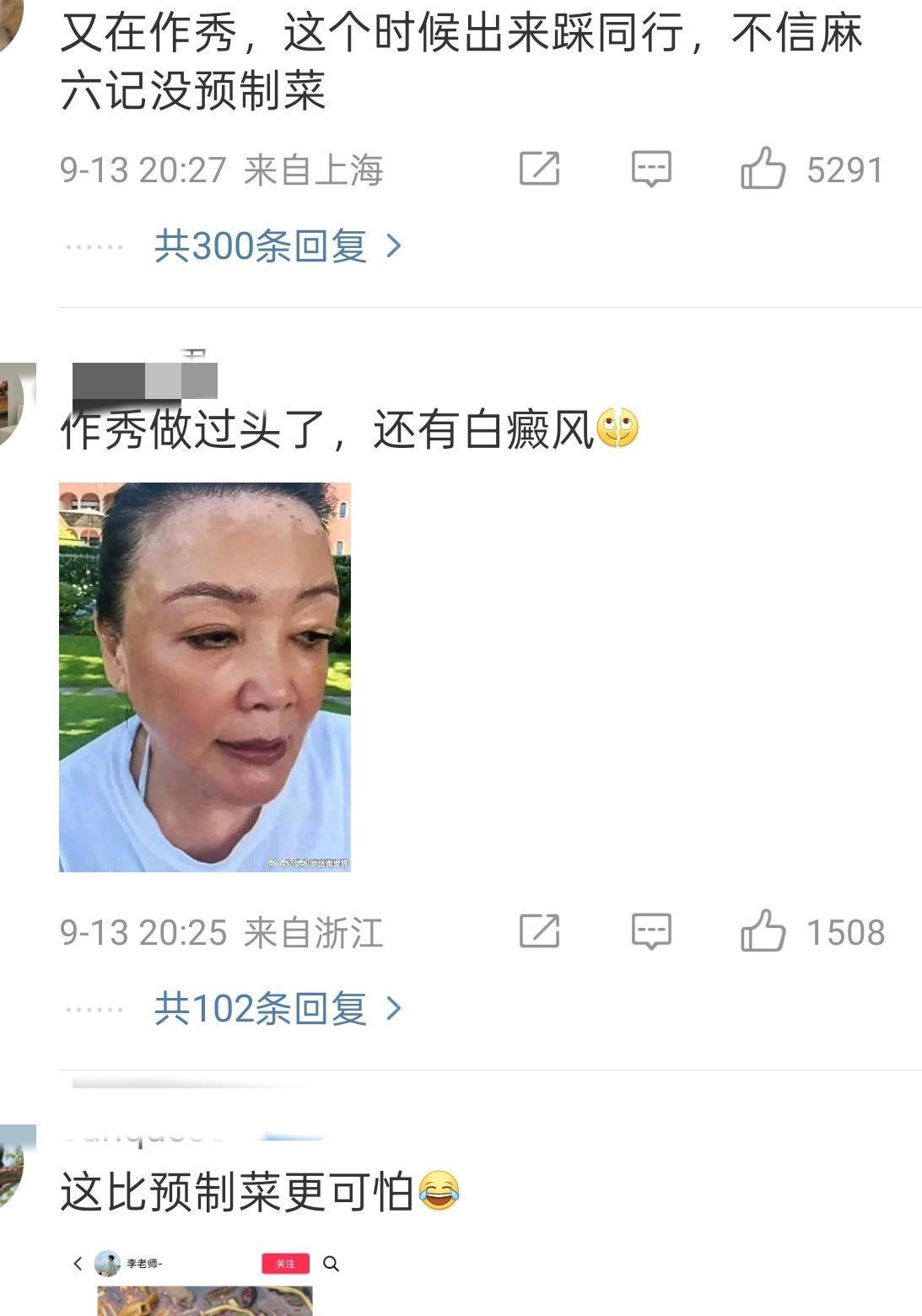The height and width of the screenshot is (1316, 922).
Task: Click the red 关注 follow button
Action: (285, 1264)
